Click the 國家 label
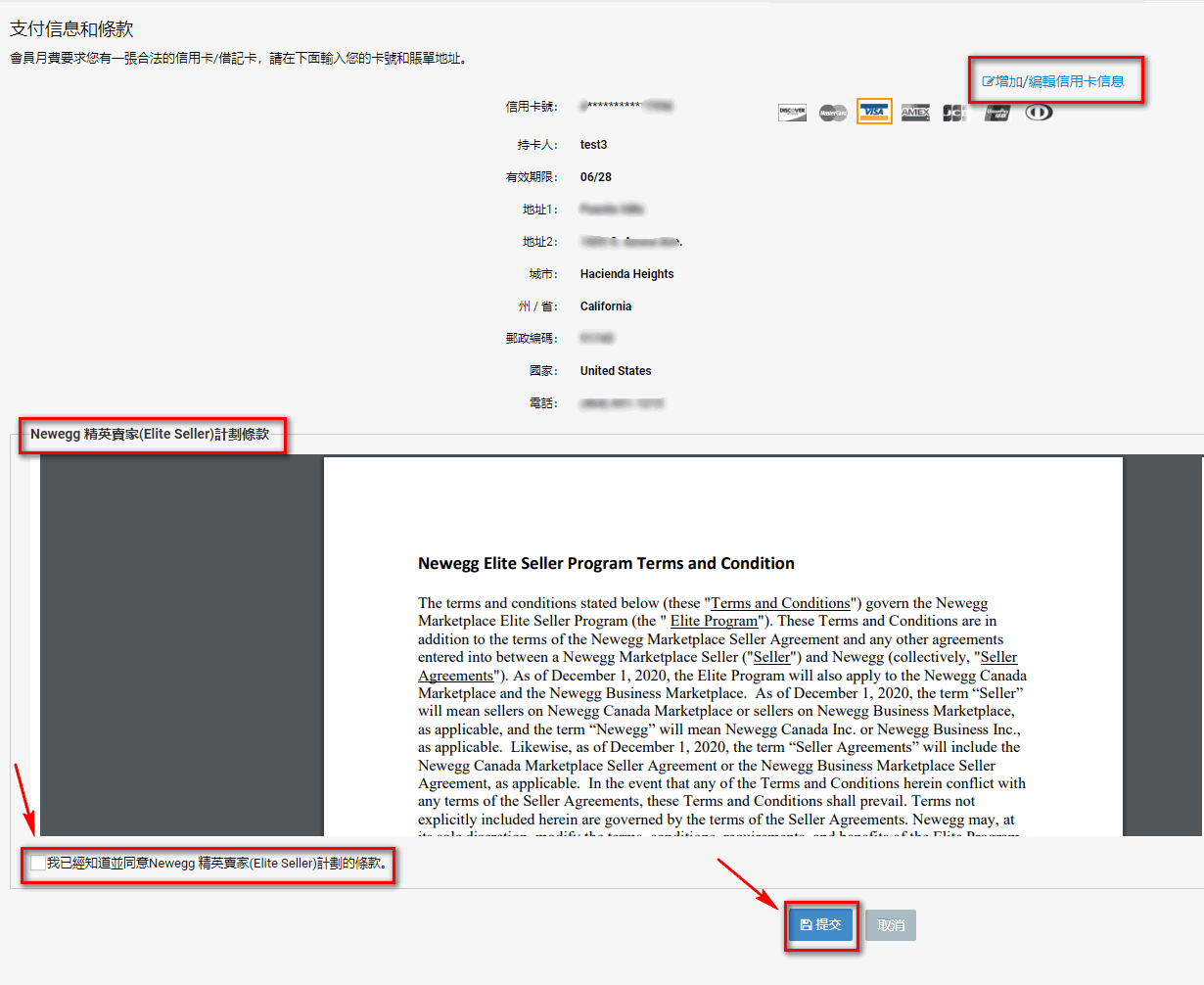The image size is (1204, 985). point(543,371)
